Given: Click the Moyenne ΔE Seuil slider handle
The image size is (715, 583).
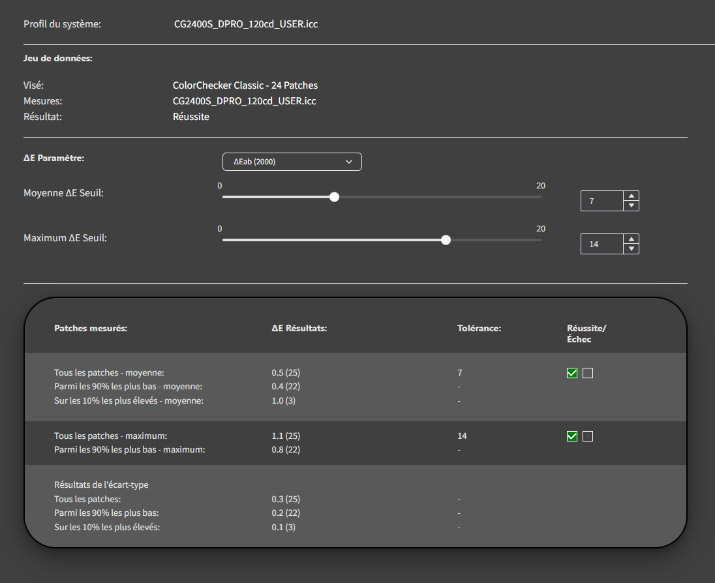Looking at the screenshot, I should pos(334,197).
